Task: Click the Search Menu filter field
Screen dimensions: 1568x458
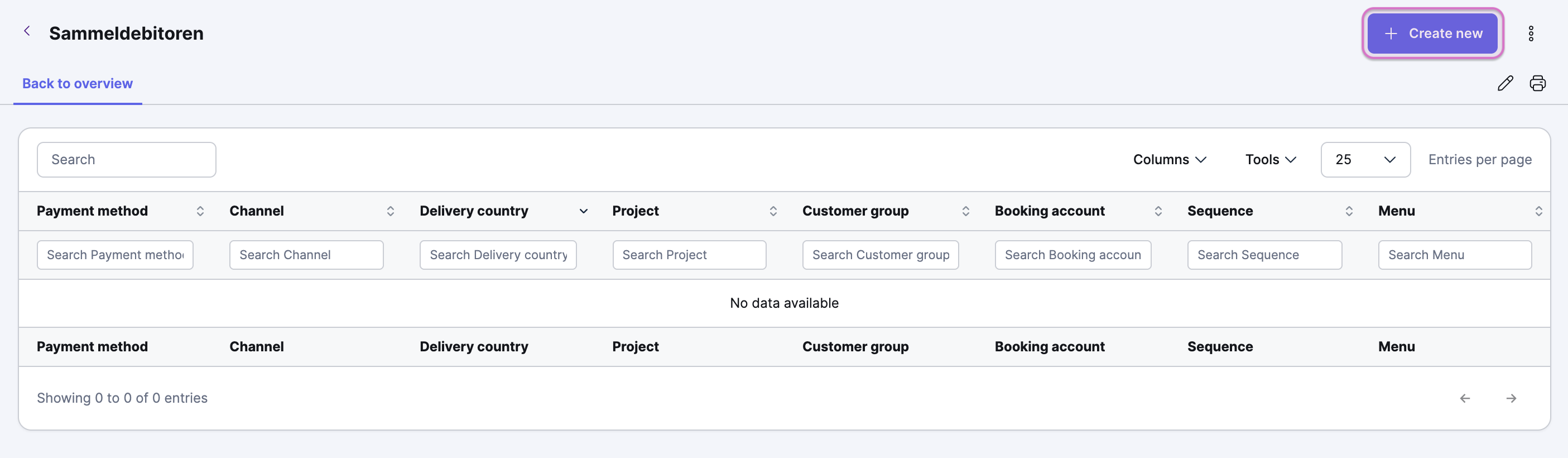Action: pos(1455,255)
